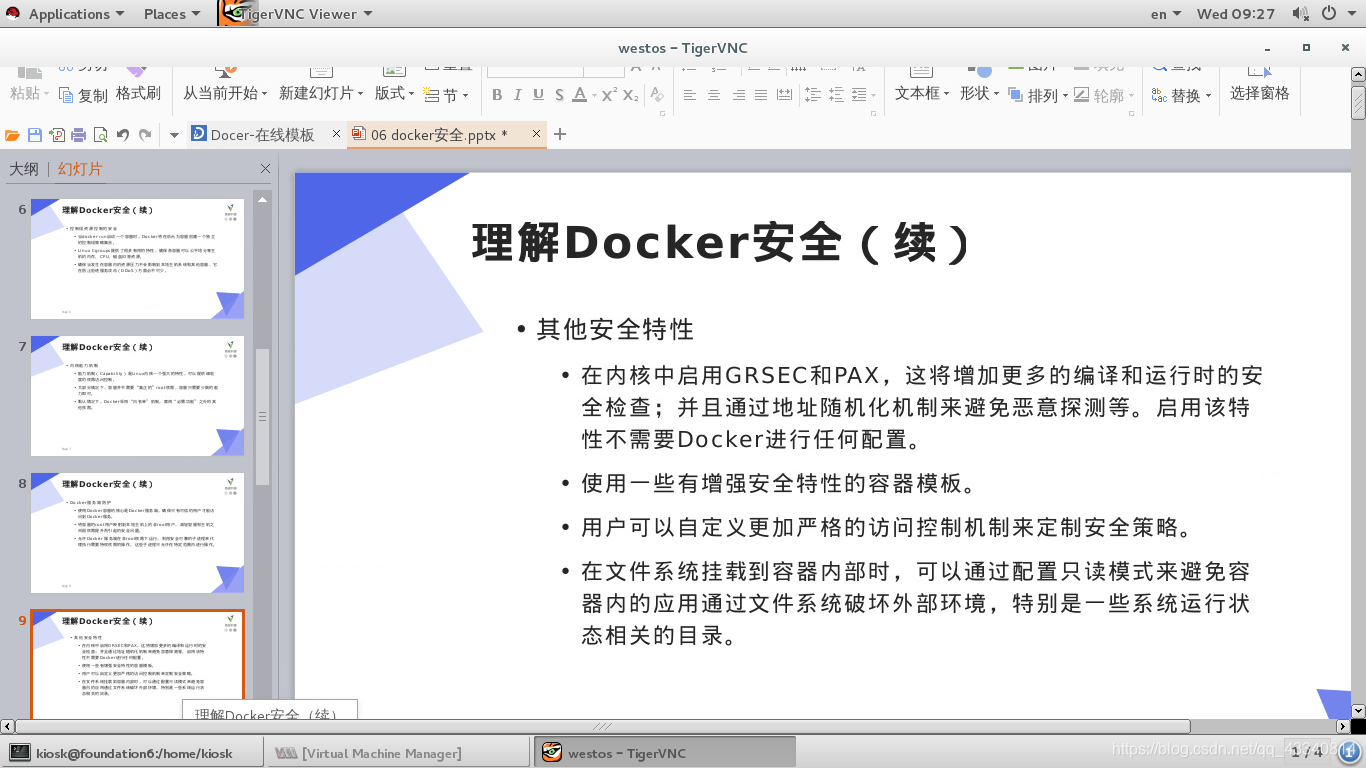The image size is (1366, 768).
Task: Click the horizontal scrollbar below the slide
Action: (x=602, y=727)
